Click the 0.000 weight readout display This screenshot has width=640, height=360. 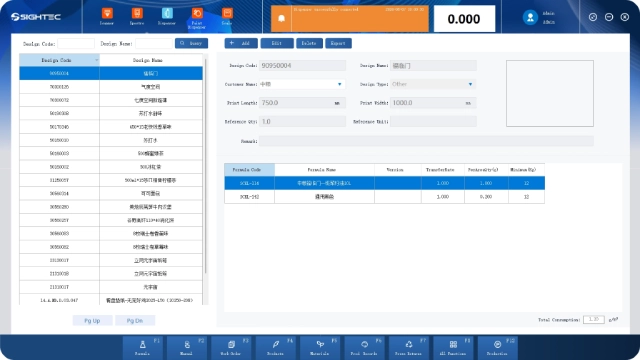tap(464, 19)
